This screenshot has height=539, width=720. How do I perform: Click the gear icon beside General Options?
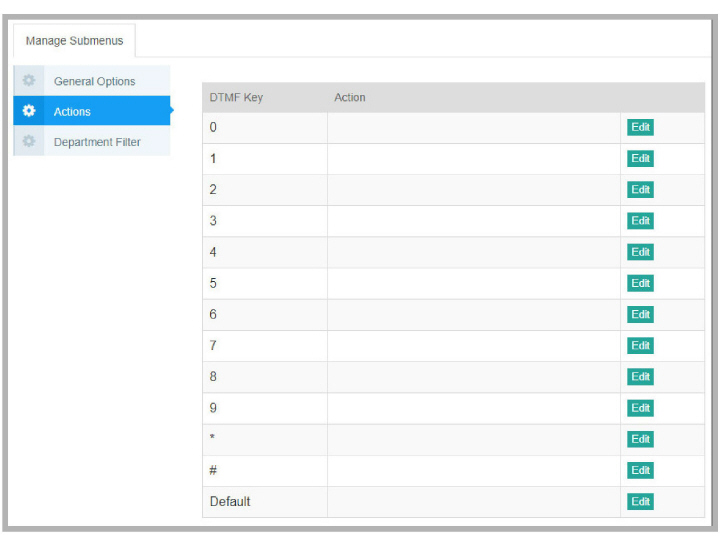pyautogui.click(x=29, y=81)
